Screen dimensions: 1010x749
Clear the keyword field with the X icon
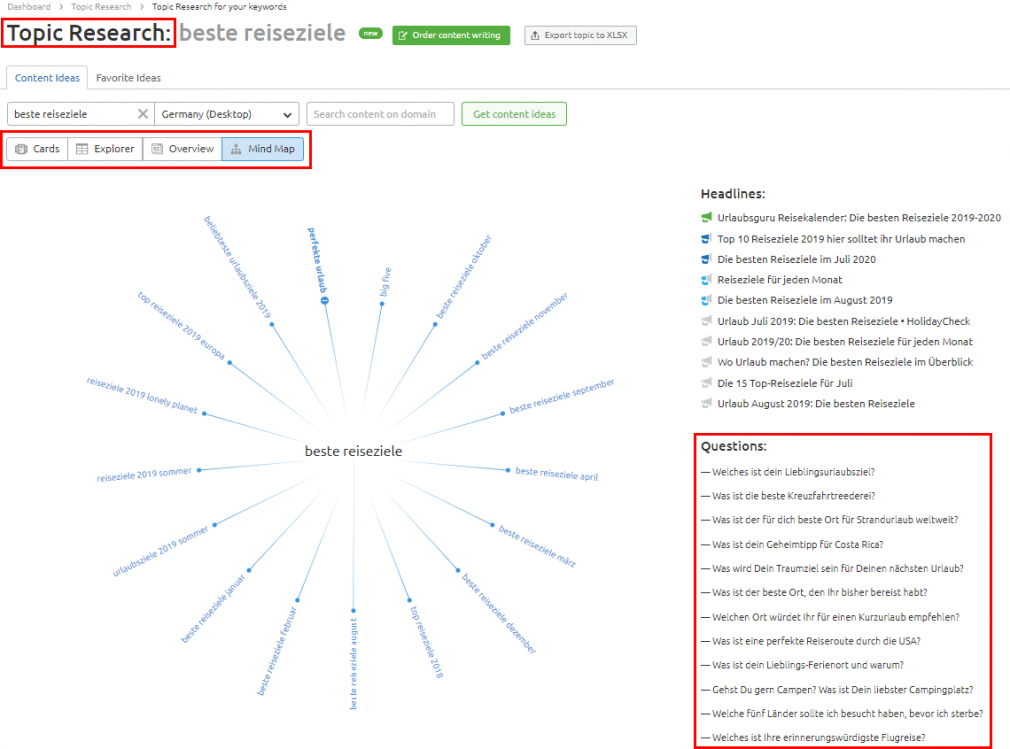pyautogui.click(x=143, y=114)
